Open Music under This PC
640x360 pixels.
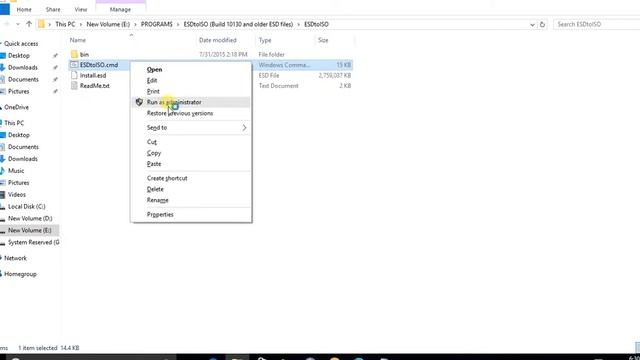pyautogui.click(x=16, y=171)
